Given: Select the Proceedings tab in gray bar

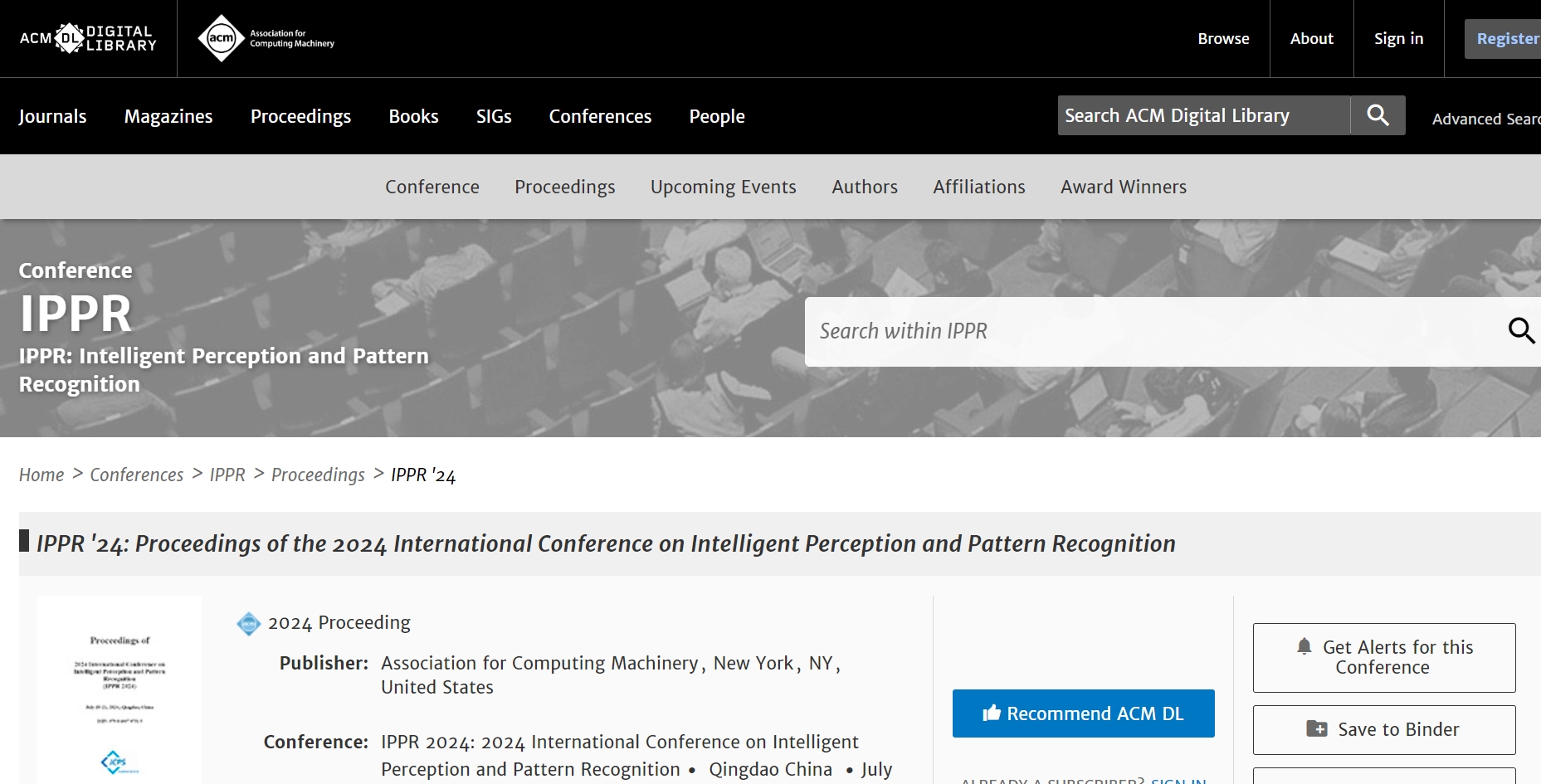Looking at the screenshot, I should pyautogui.click(x=565, y=187).
